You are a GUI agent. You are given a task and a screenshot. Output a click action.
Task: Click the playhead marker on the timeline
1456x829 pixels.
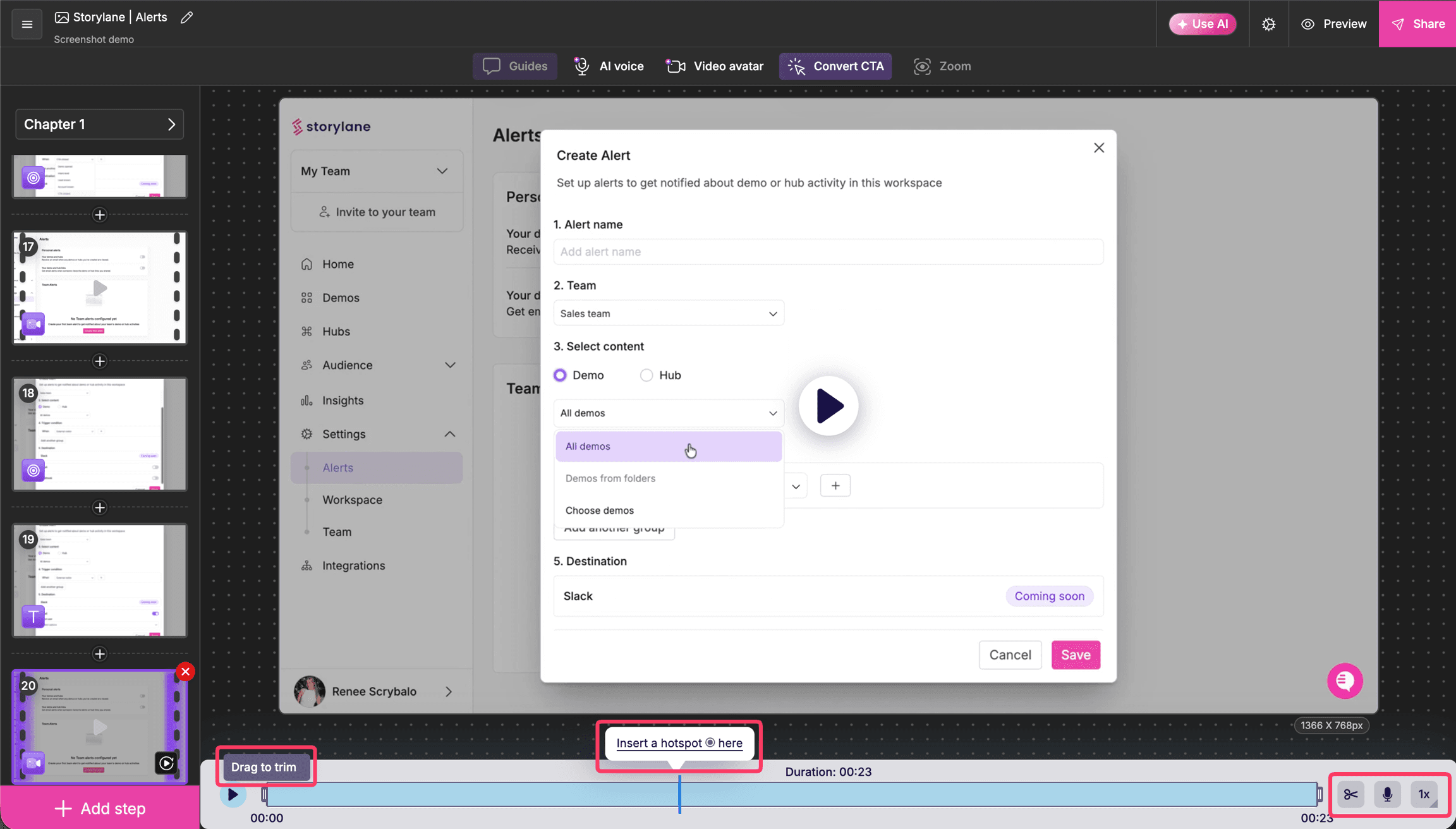pyautogui.click(x=679, y=795)
